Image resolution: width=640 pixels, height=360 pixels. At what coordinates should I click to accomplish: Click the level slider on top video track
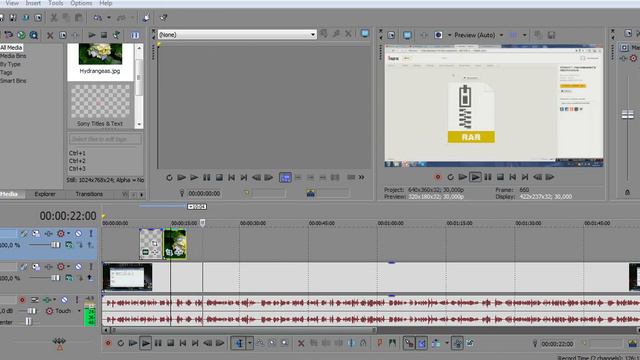pos(56,245)
